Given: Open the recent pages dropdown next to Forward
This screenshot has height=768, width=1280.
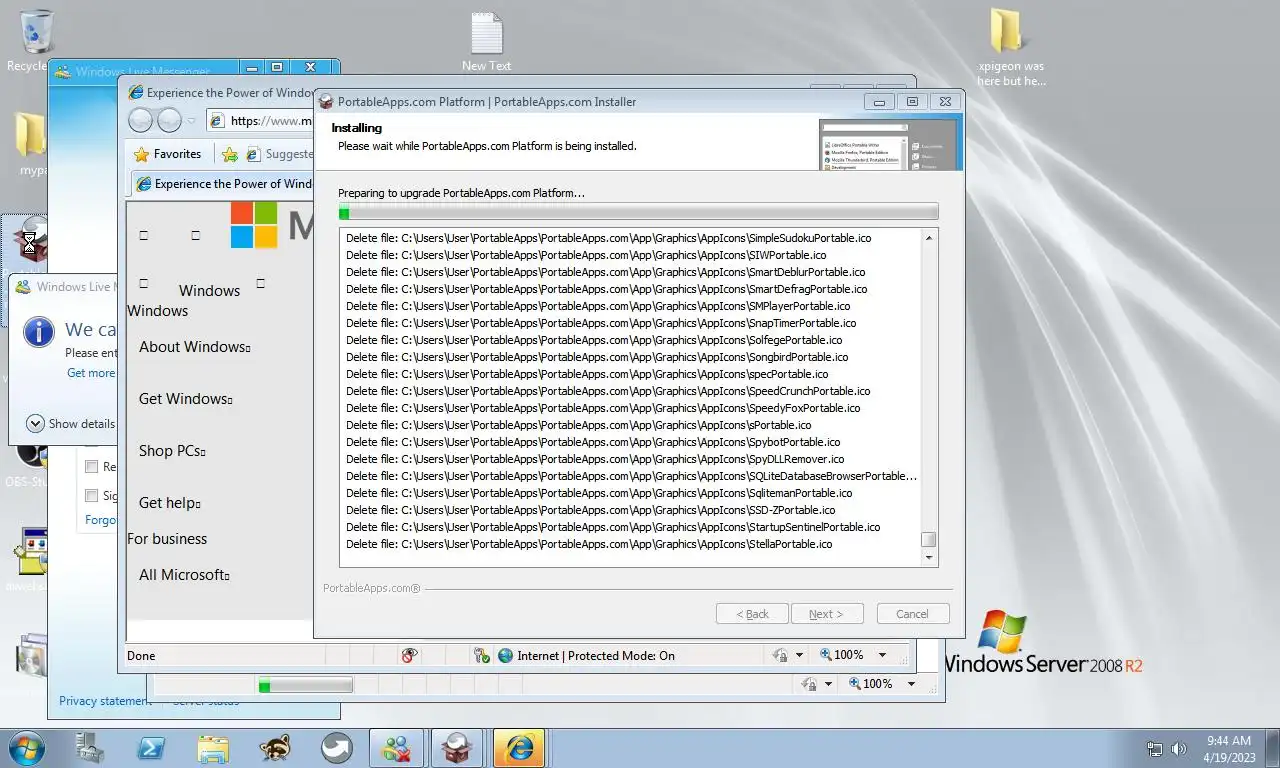Looking at the screenshot, I should click(192, 121).
